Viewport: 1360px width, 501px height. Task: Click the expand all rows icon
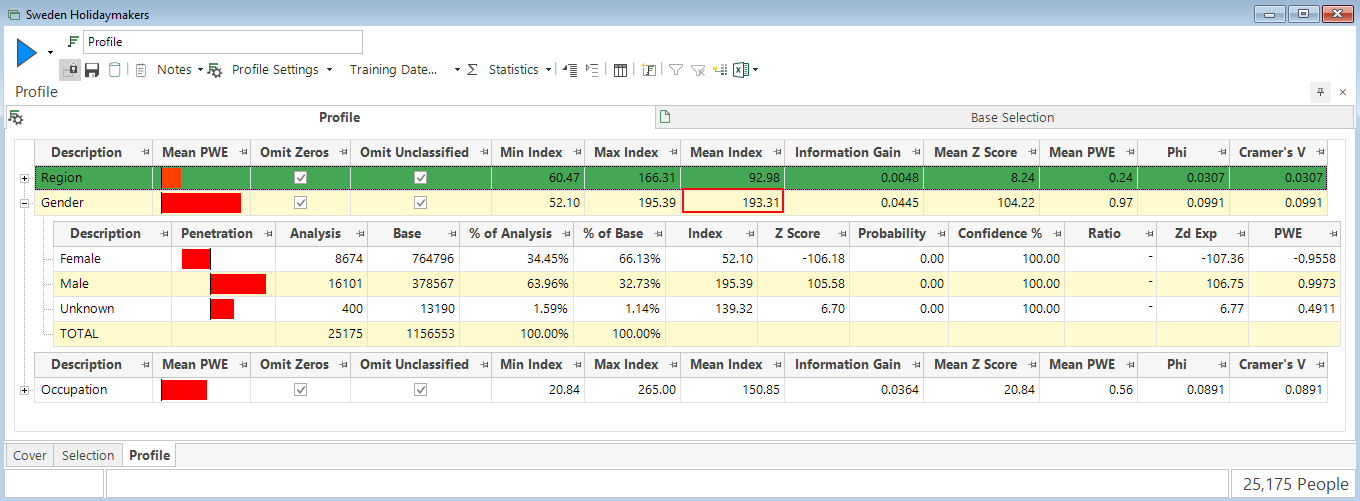(592, 70)
